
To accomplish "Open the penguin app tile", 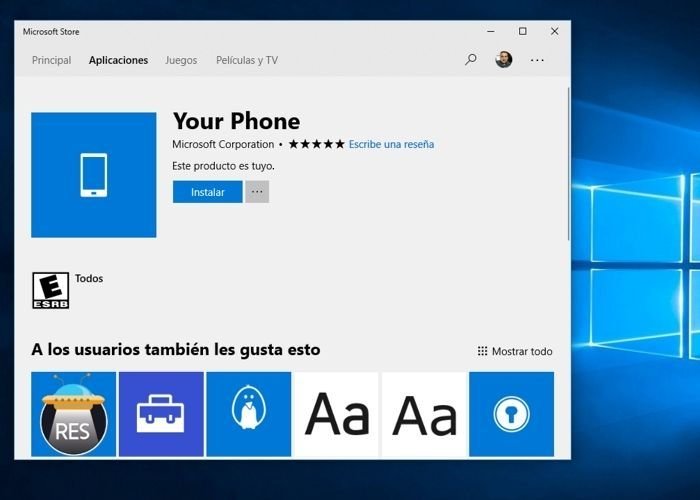I will pyautogui.click(x=249, y=414).
